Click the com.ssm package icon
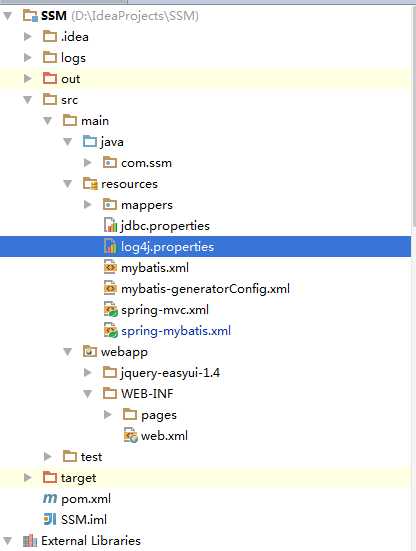Viewport: 416px width, 551px height. [110, 163]
